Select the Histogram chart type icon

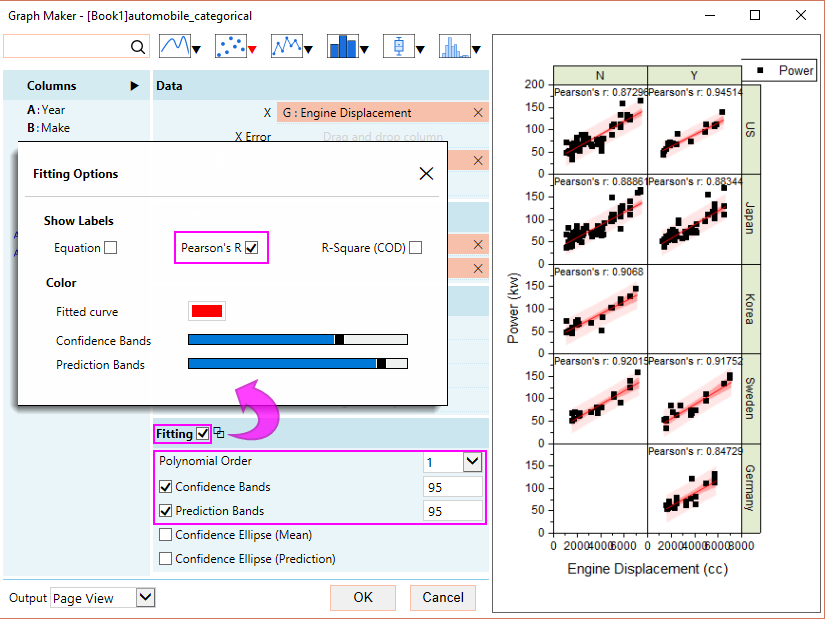(456, 45)
